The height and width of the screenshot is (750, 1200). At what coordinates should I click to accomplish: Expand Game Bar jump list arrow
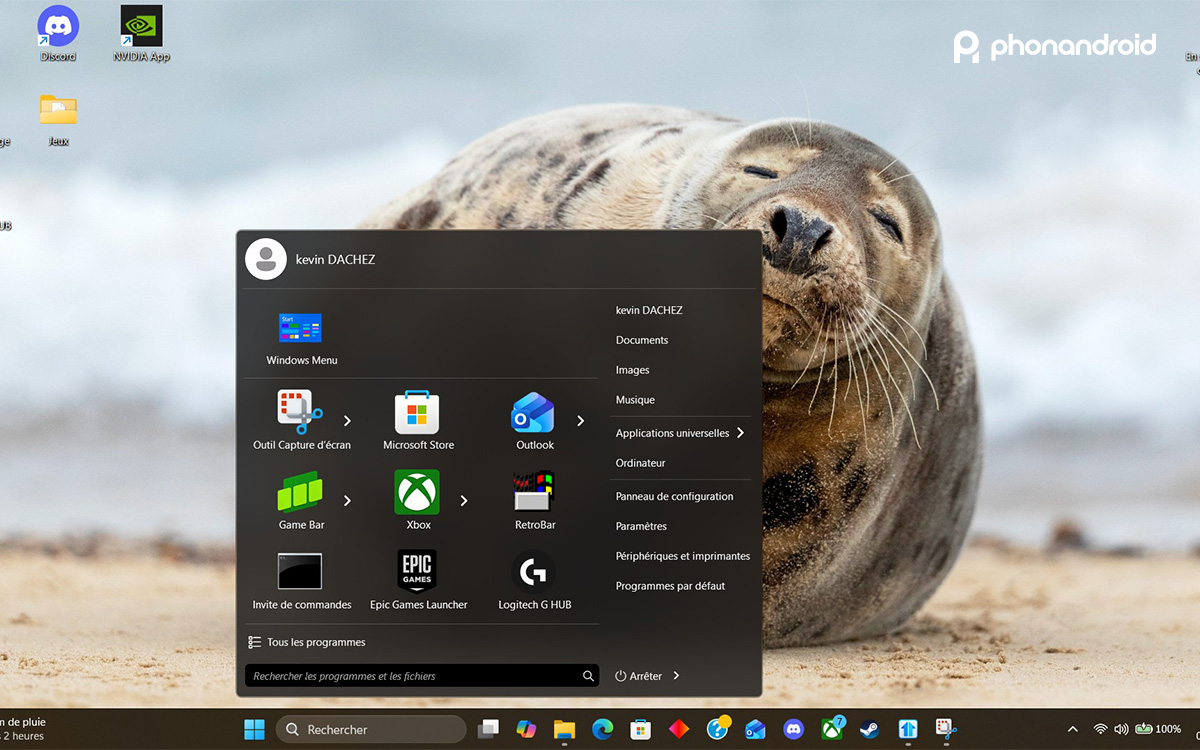[x=347, y=500]
